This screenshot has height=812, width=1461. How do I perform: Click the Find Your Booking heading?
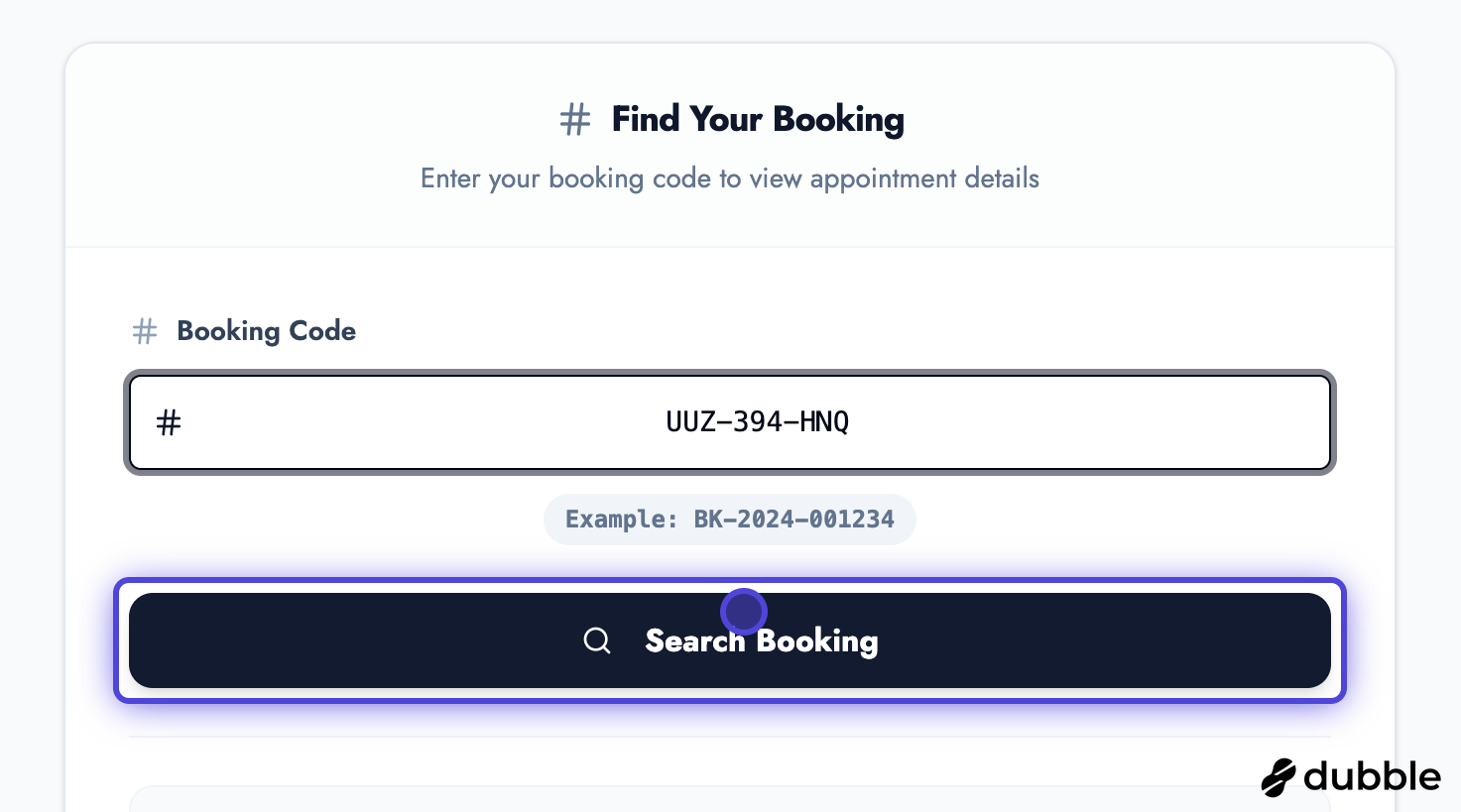tap(758, 119)
